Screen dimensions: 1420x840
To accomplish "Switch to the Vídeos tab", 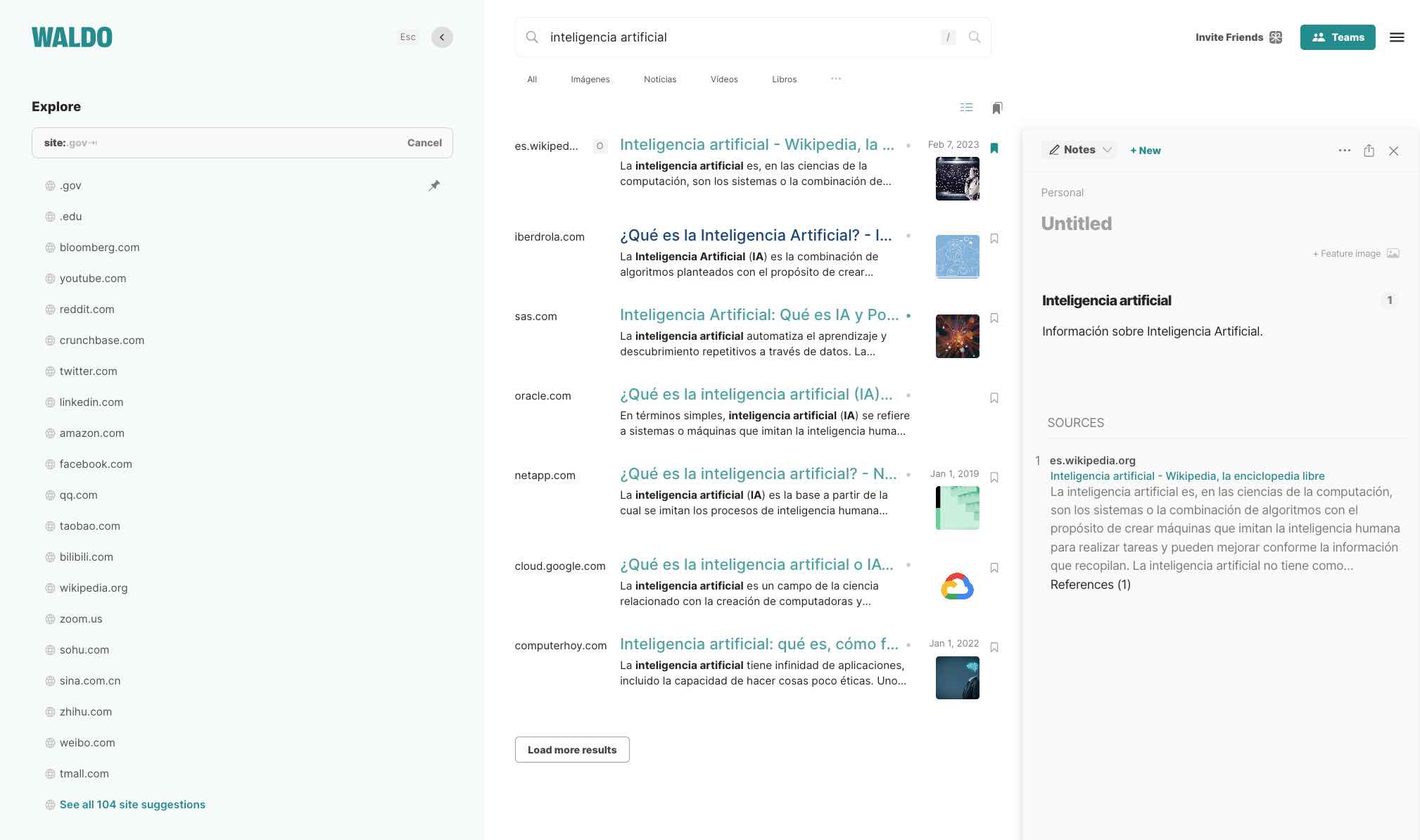I will click(724, 79).
